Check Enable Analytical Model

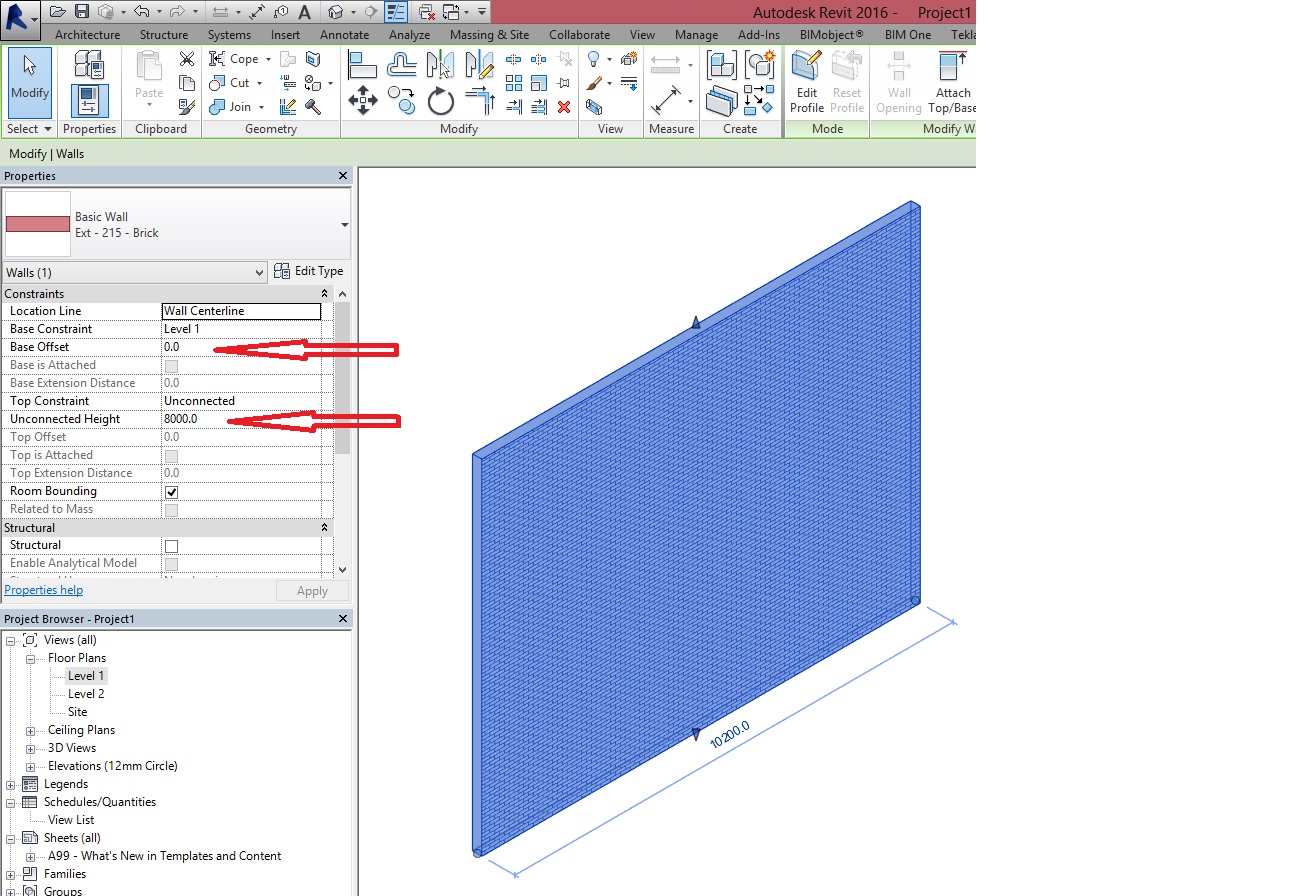click(x=171, y=563)
